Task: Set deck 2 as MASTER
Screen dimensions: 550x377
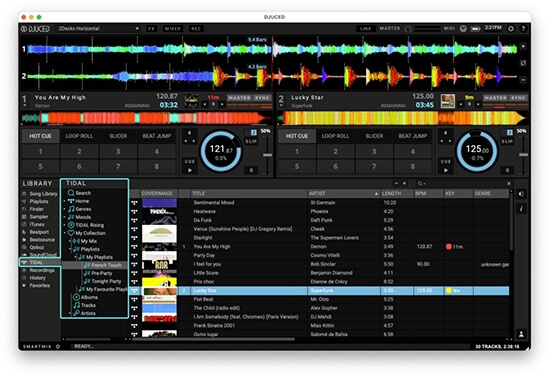Action: 495,98
